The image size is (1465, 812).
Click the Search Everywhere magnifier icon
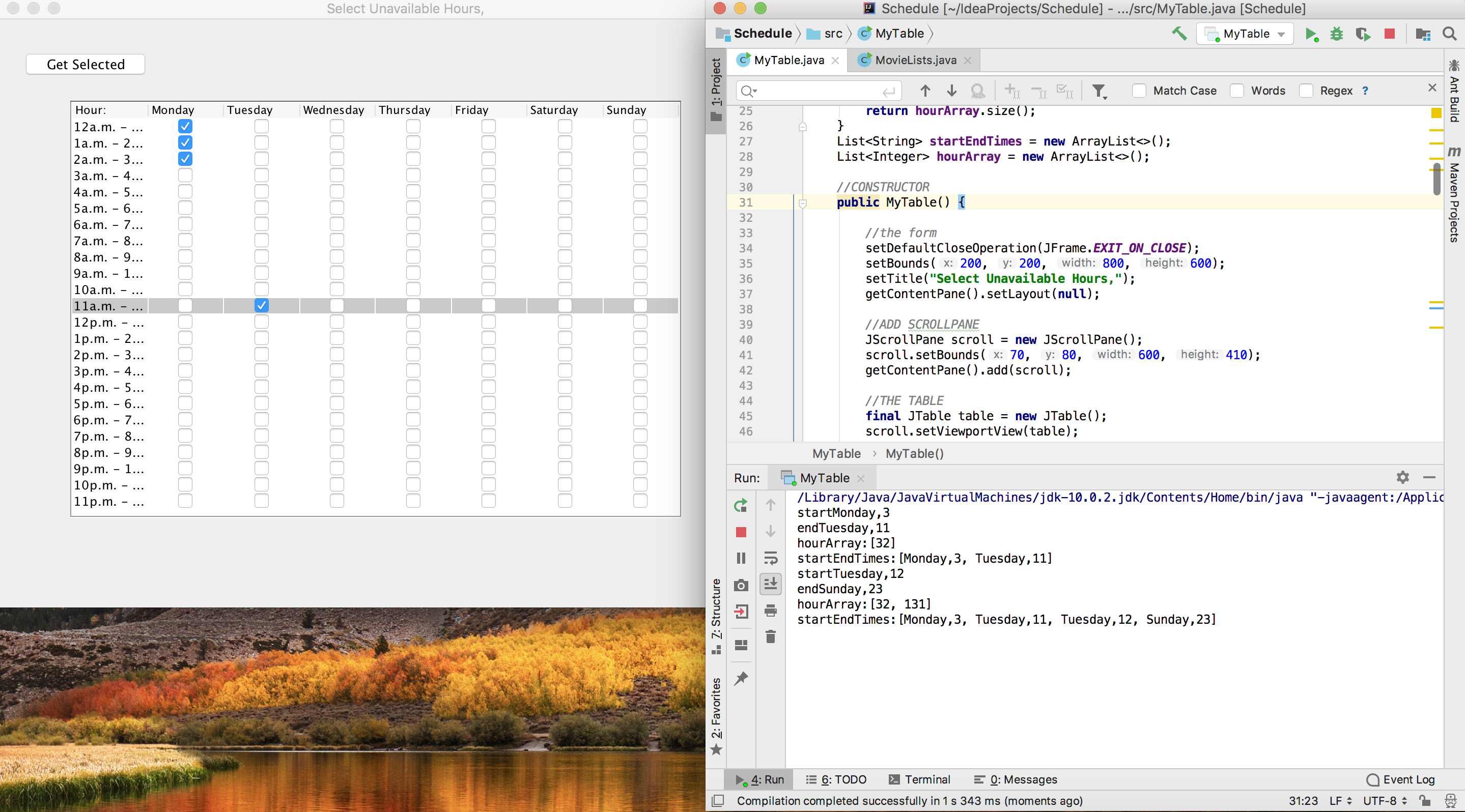pyautogui.click(x=1450, y=34)
